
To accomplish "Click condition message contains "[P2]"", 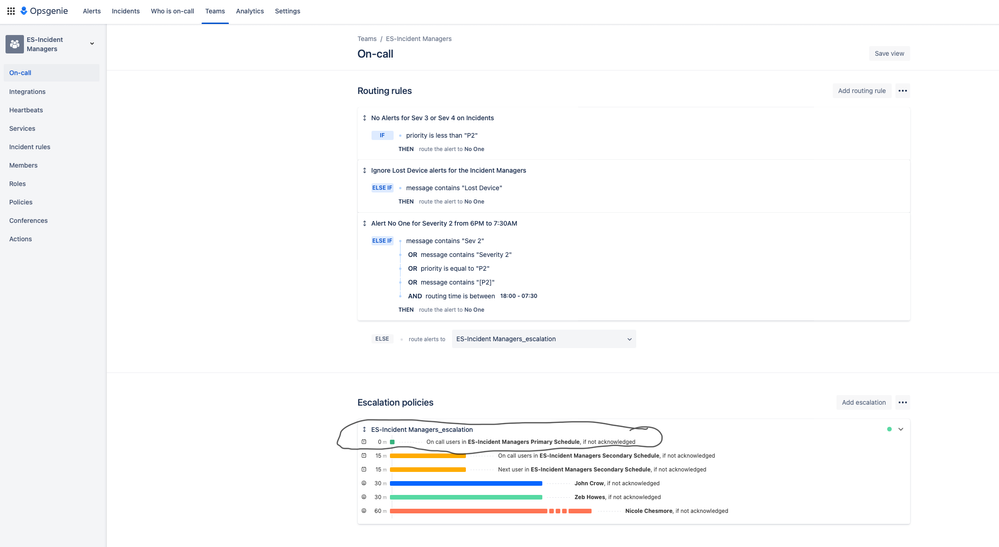I will click(457, 282).
